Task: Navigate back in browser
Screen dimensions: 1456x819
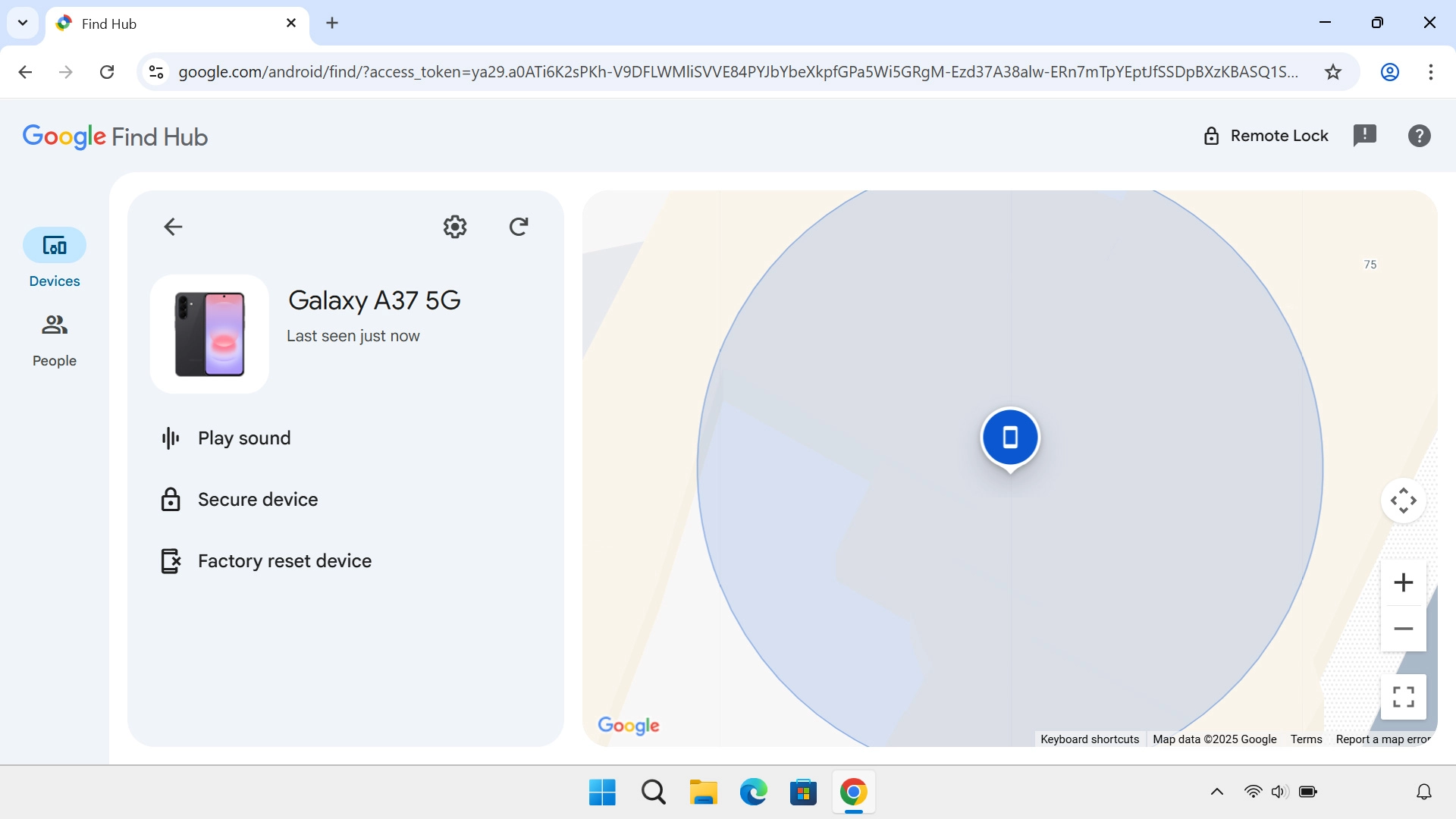Action: pyautogui.click(x=25, y=72)
